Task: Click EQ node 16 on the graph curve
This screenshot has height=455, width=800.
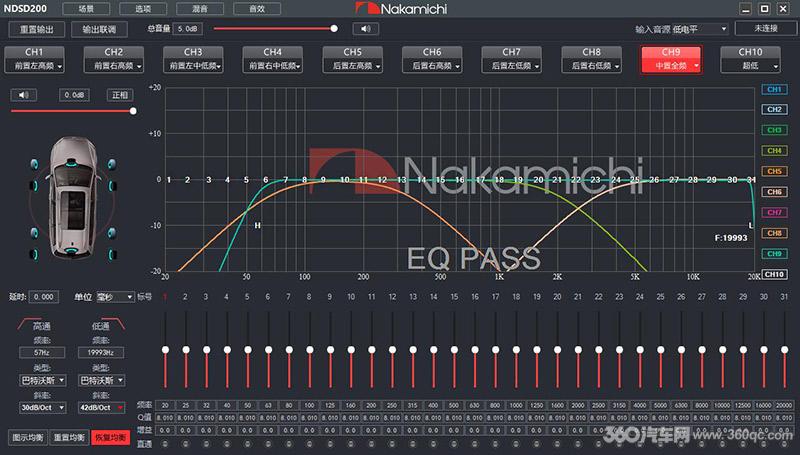Action: (460, 180)
